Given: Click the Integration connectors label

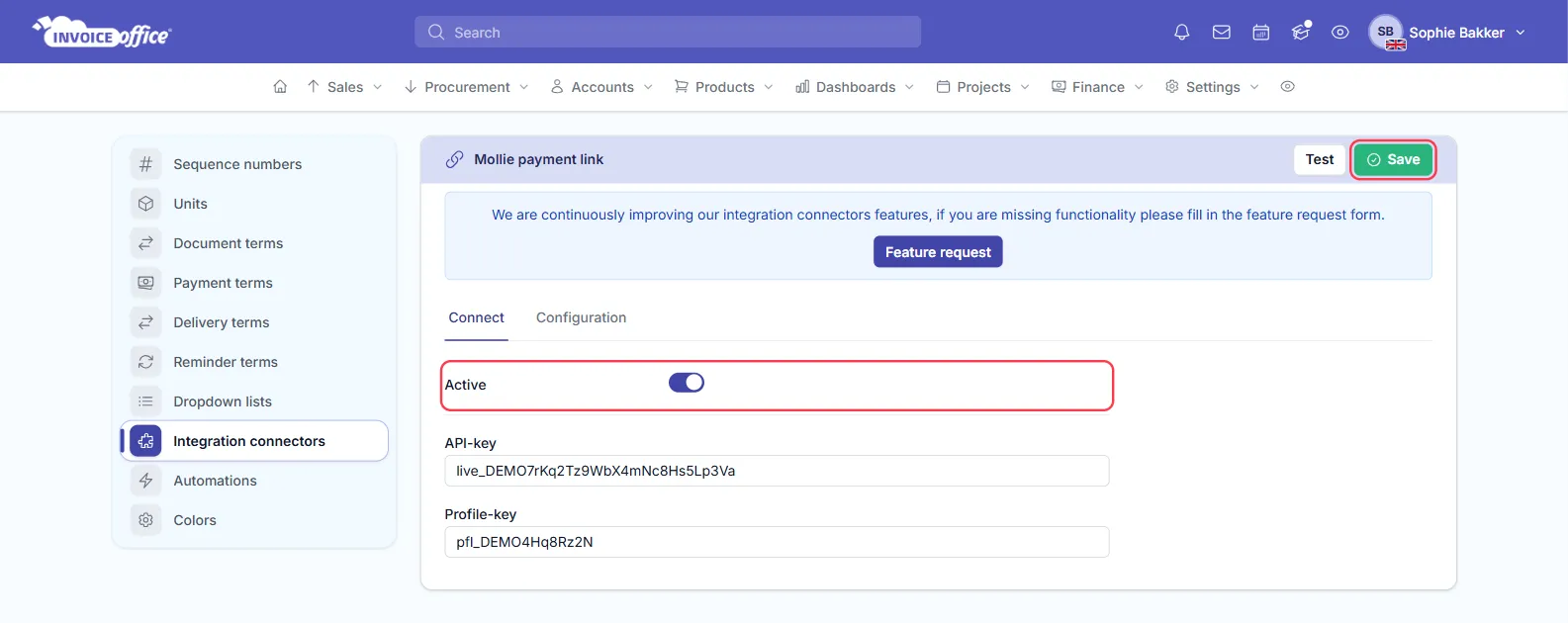Looking at the screenshot, I should tap(249, 441).
